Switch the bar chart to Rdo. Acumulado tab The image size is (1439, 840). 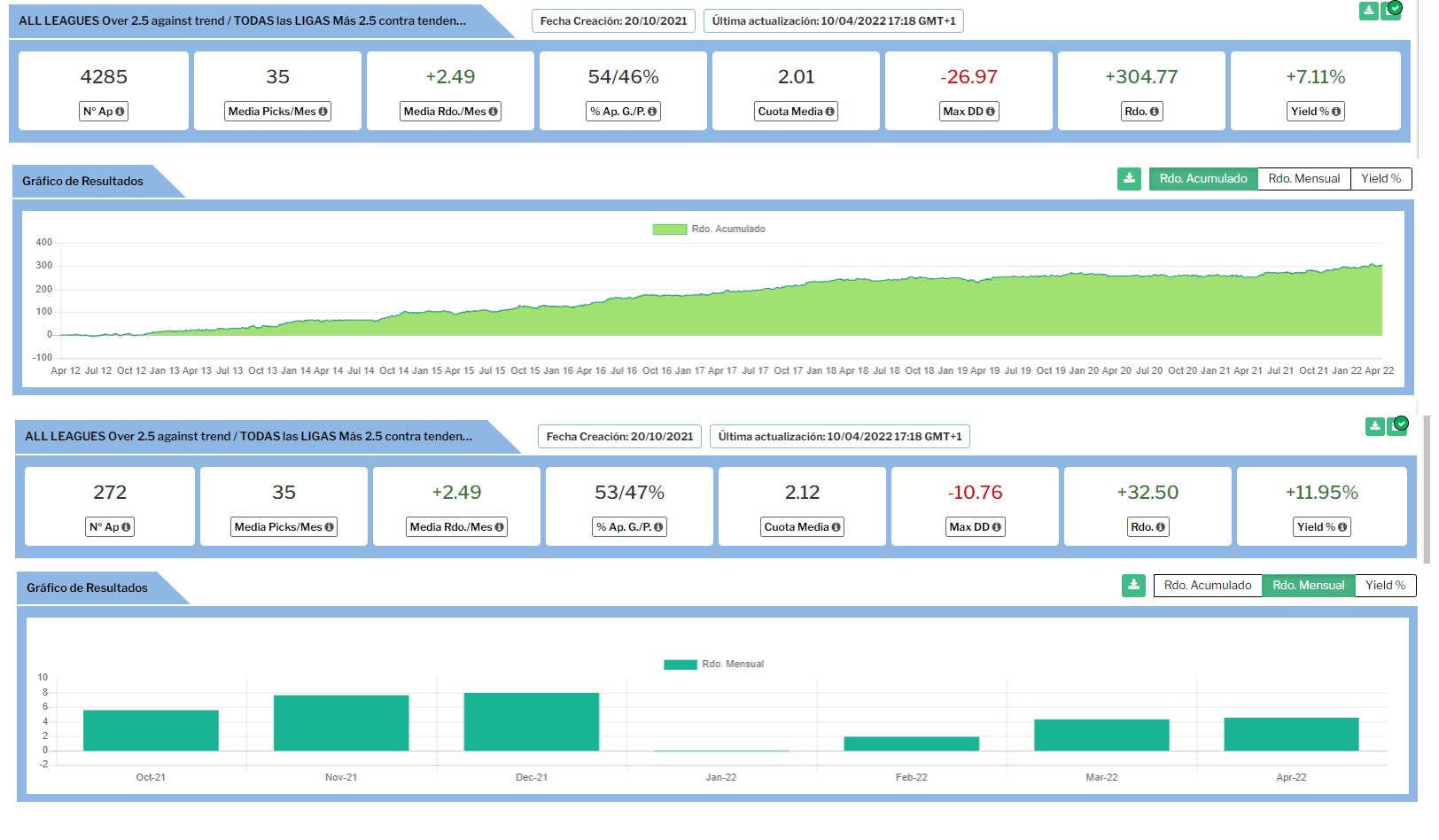click(1207, 586)
